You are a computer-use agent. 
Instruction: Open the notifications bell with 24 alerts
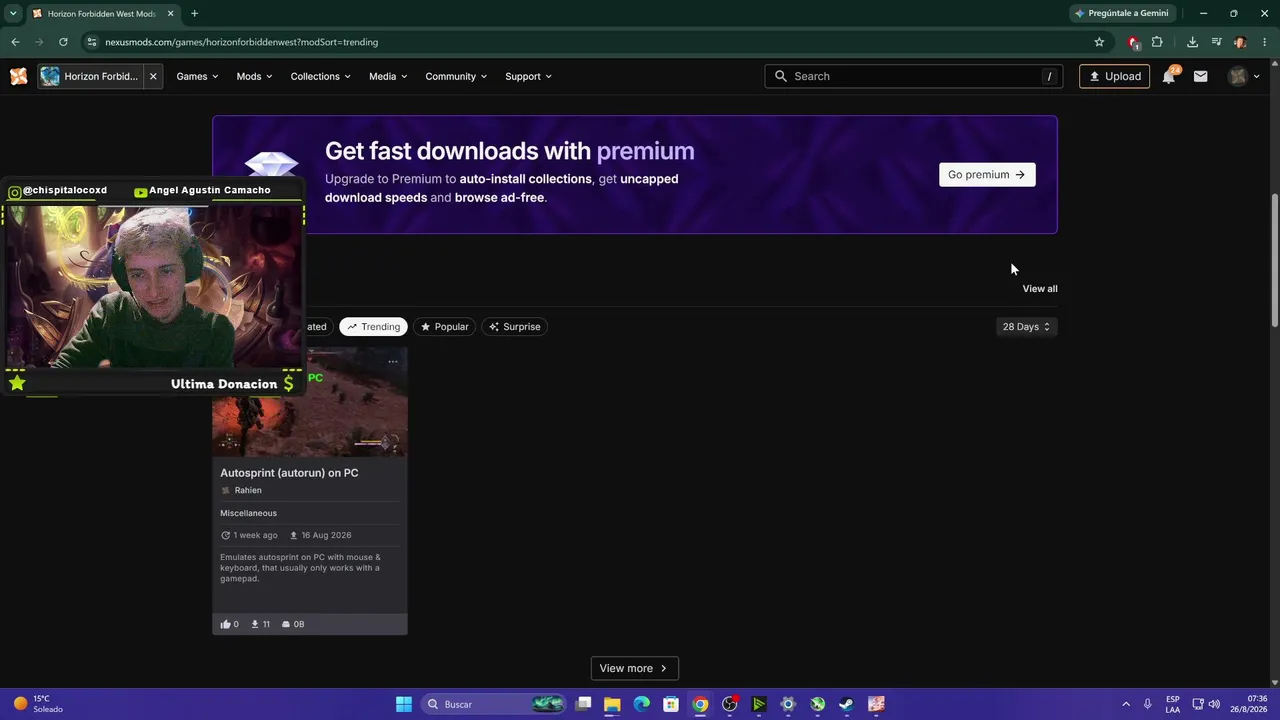(1168, 76)
